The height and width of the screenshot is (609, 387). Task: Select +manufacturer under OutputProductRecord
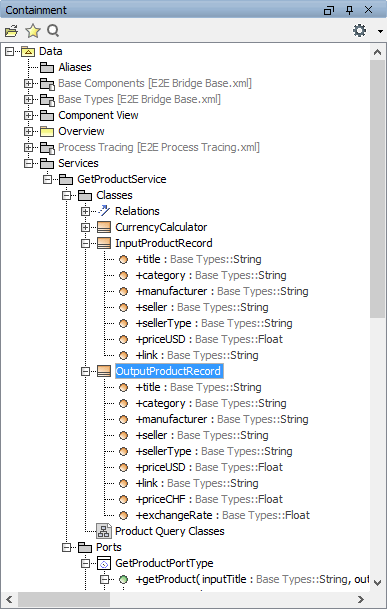222,419
